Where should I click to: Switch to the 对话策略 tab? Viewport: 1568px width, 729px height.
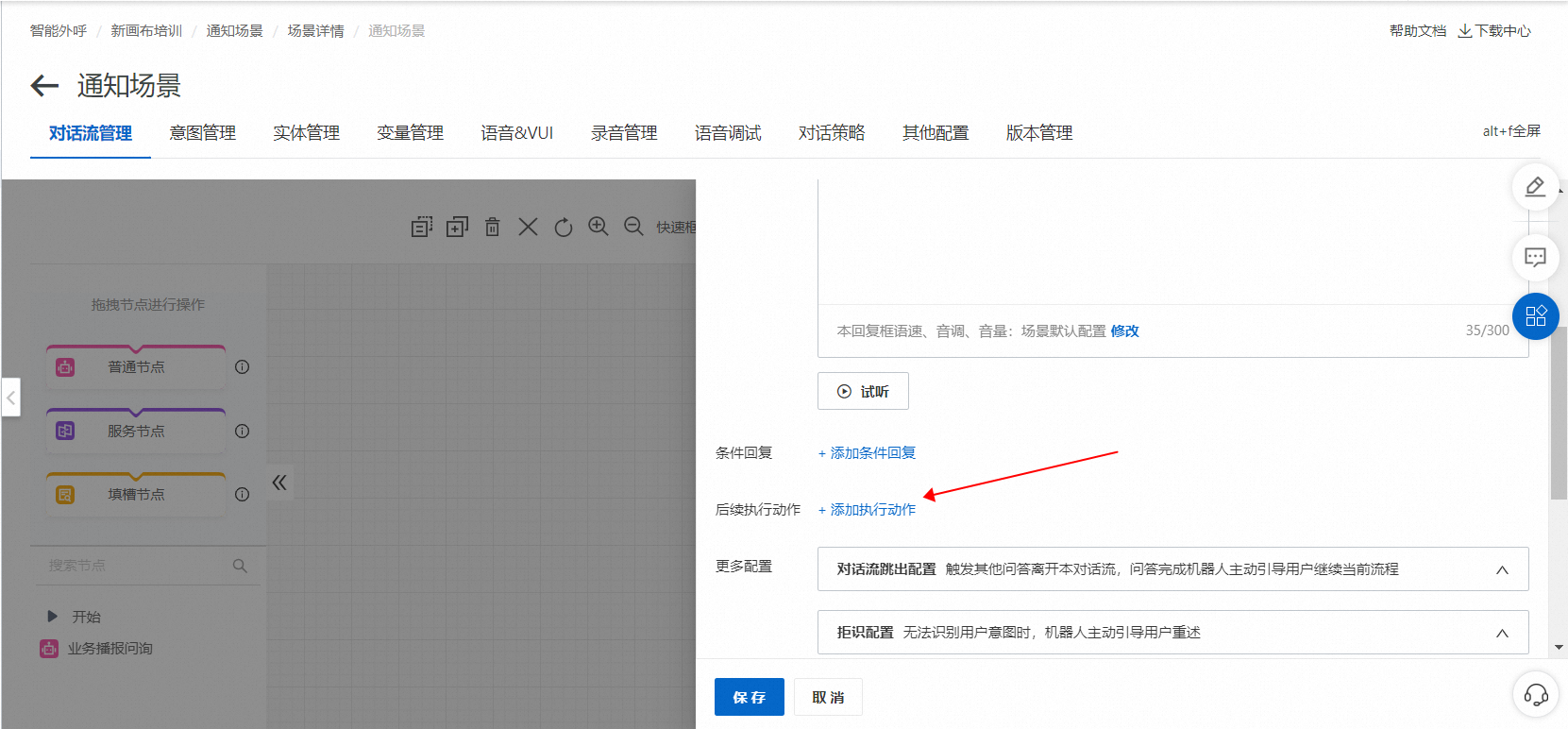[832, 133]
